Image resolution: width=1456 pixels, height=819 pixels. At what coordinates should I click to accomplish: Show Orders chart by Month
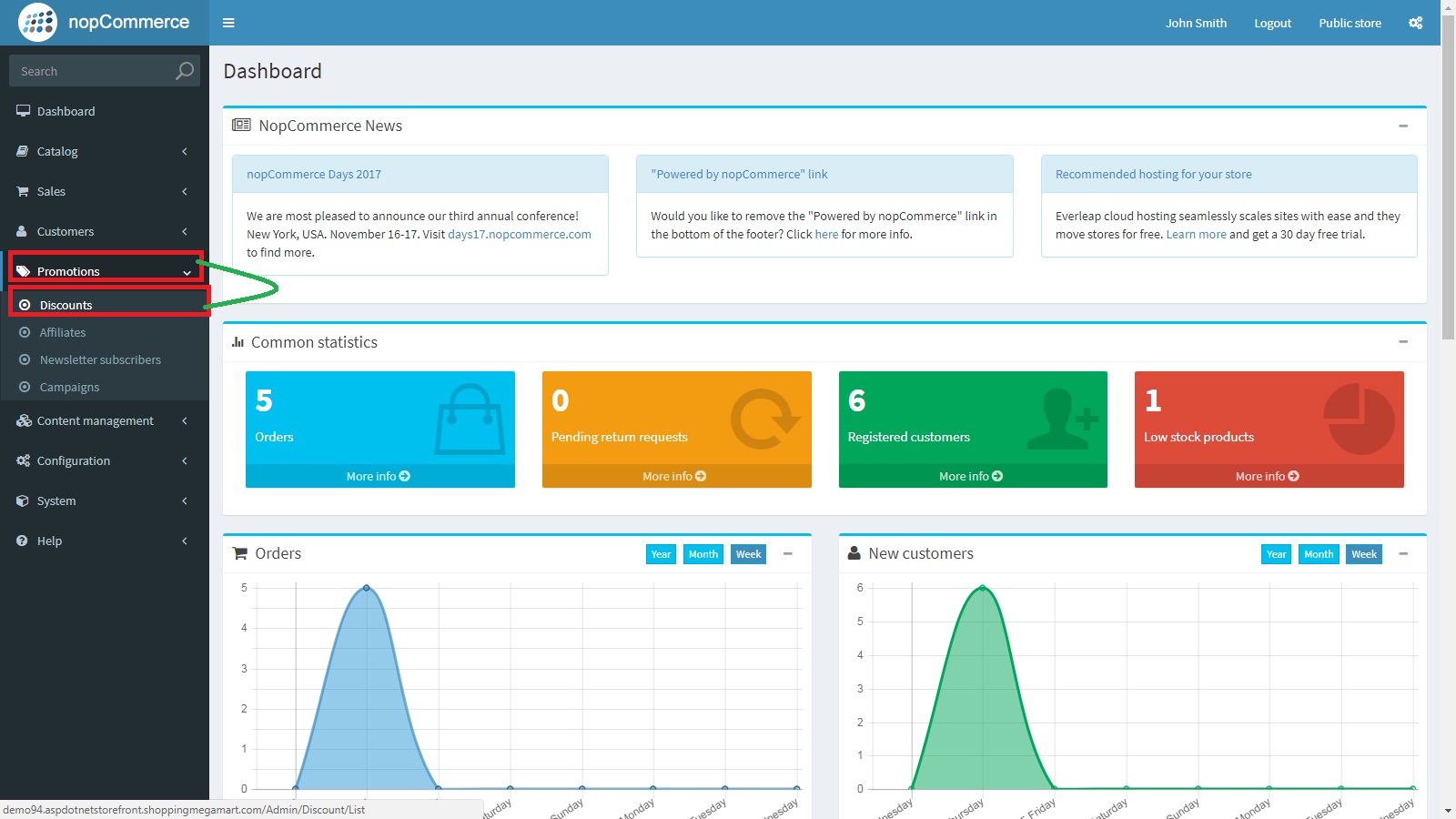coord(703,554)
